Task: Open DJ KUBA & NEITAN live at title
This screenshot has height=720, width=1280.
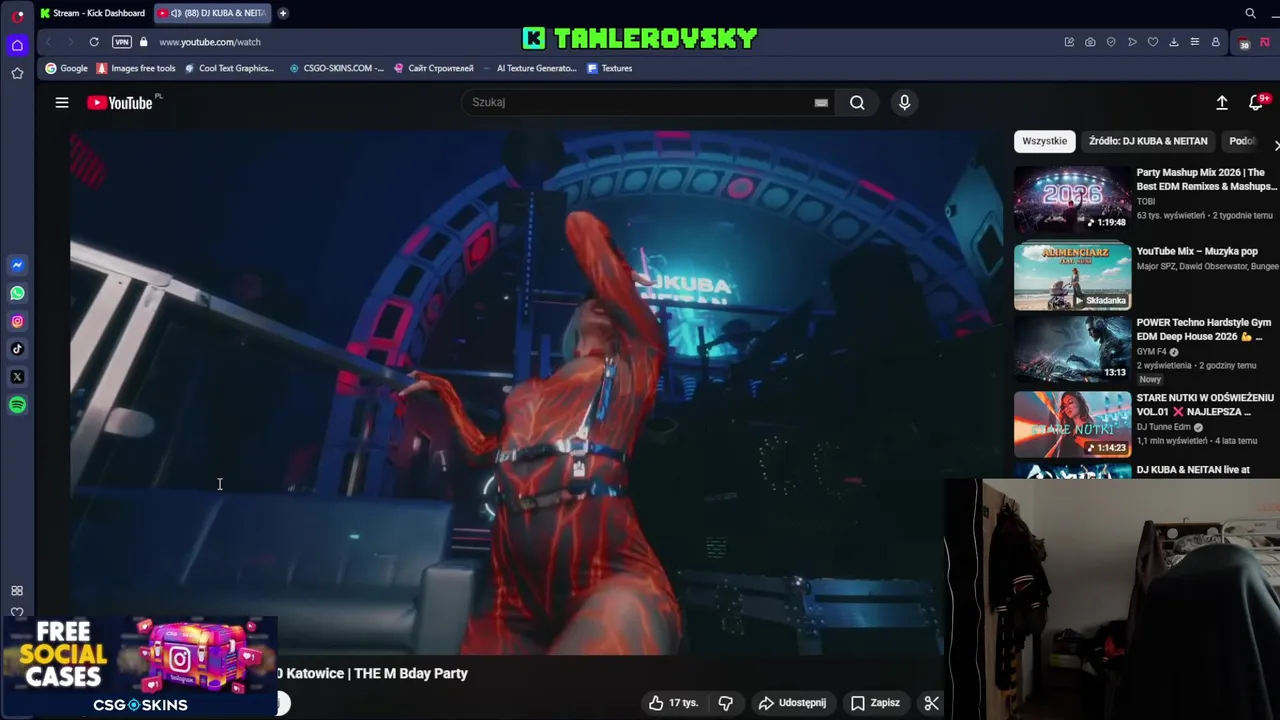Action: pyautogui.click(x=1193, y=469)
